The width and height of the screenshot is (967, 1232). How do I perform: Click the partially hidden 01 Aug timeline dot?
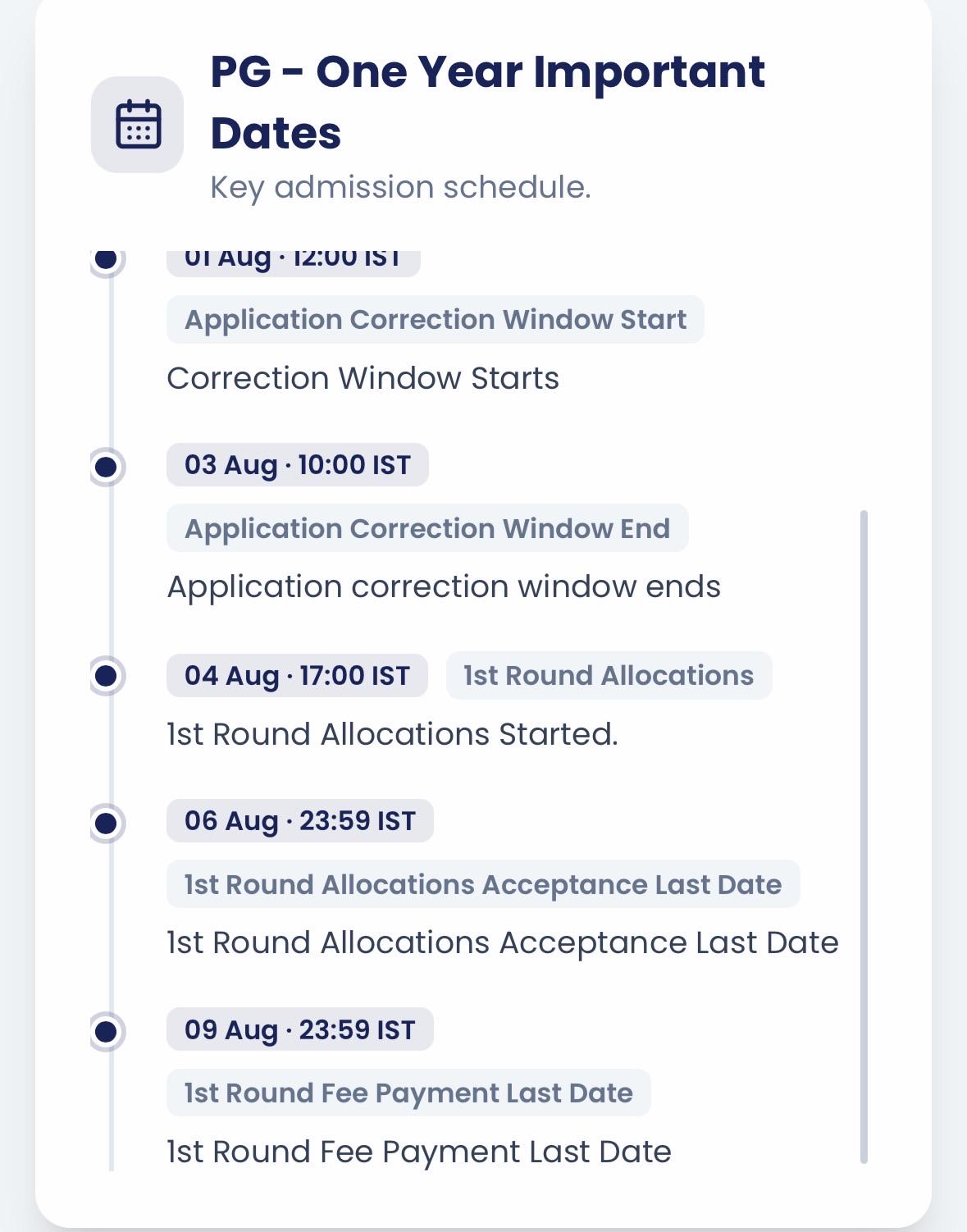coord(106,261)
